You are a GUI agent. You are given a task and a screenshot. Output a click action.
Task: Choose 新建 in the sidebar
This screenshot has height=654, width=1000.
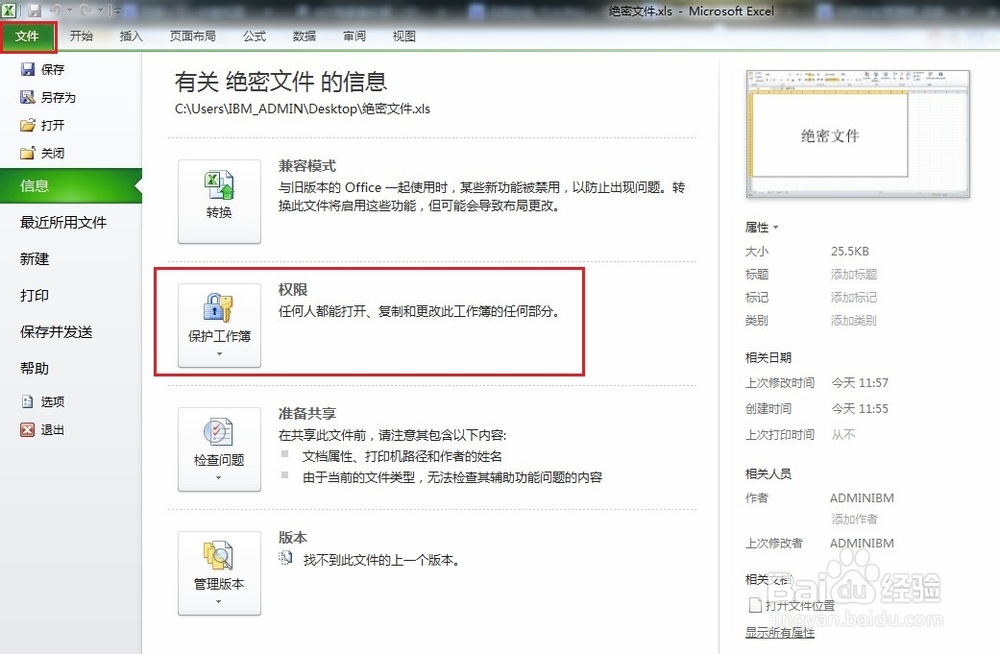point(34,259)
